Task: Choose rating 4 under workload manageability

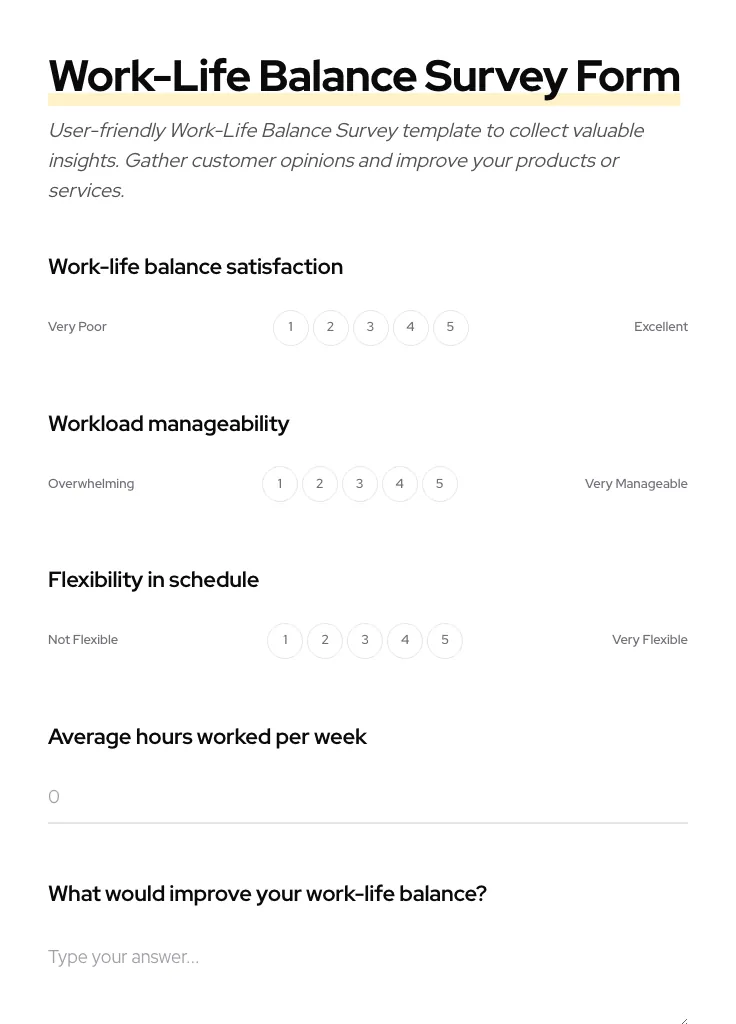Action: tap(399, 484)
